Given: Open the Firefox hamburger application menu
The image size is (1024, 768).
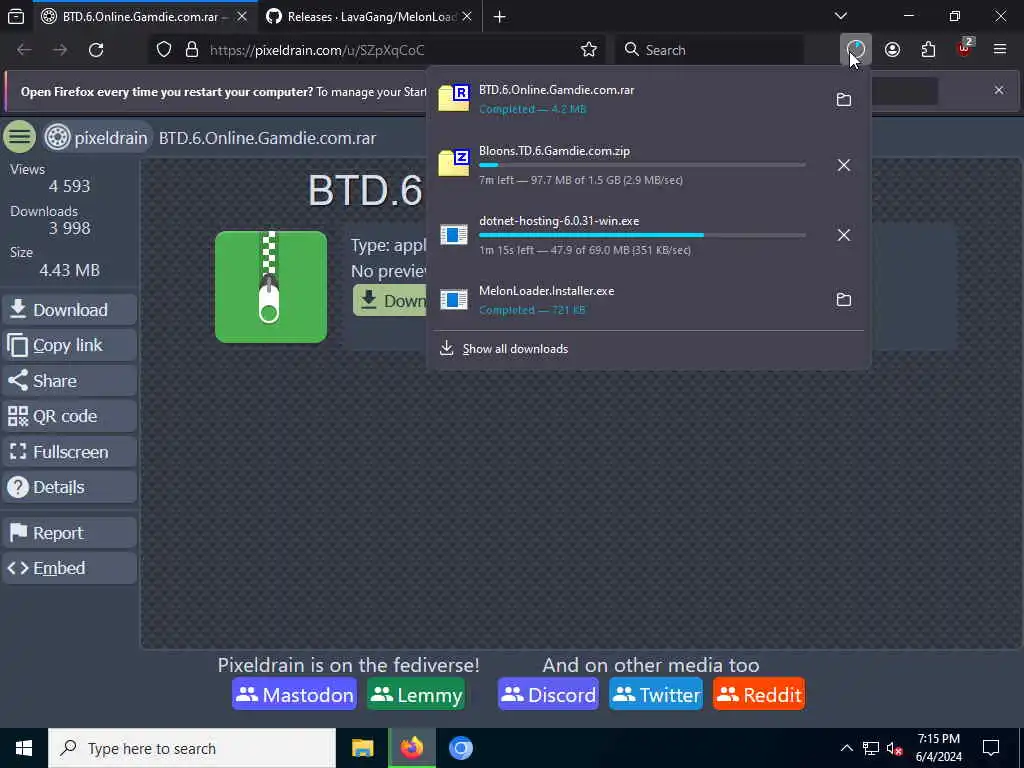Looking at the screenshot, I should [1000, 50].
